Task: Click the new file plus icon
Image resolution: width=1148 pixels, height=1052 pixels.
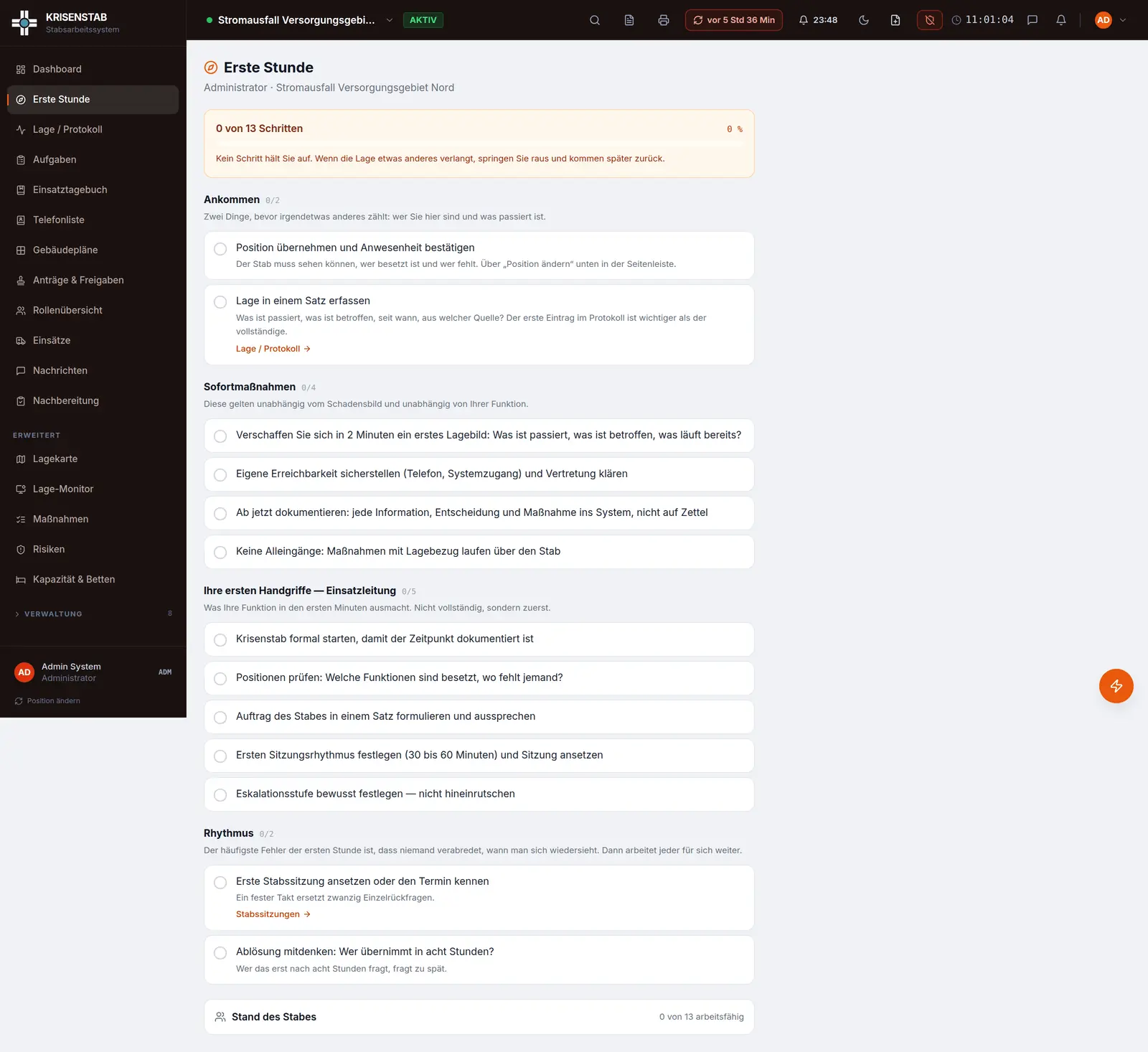Action: pyautogui.click(x=895, y=20)
